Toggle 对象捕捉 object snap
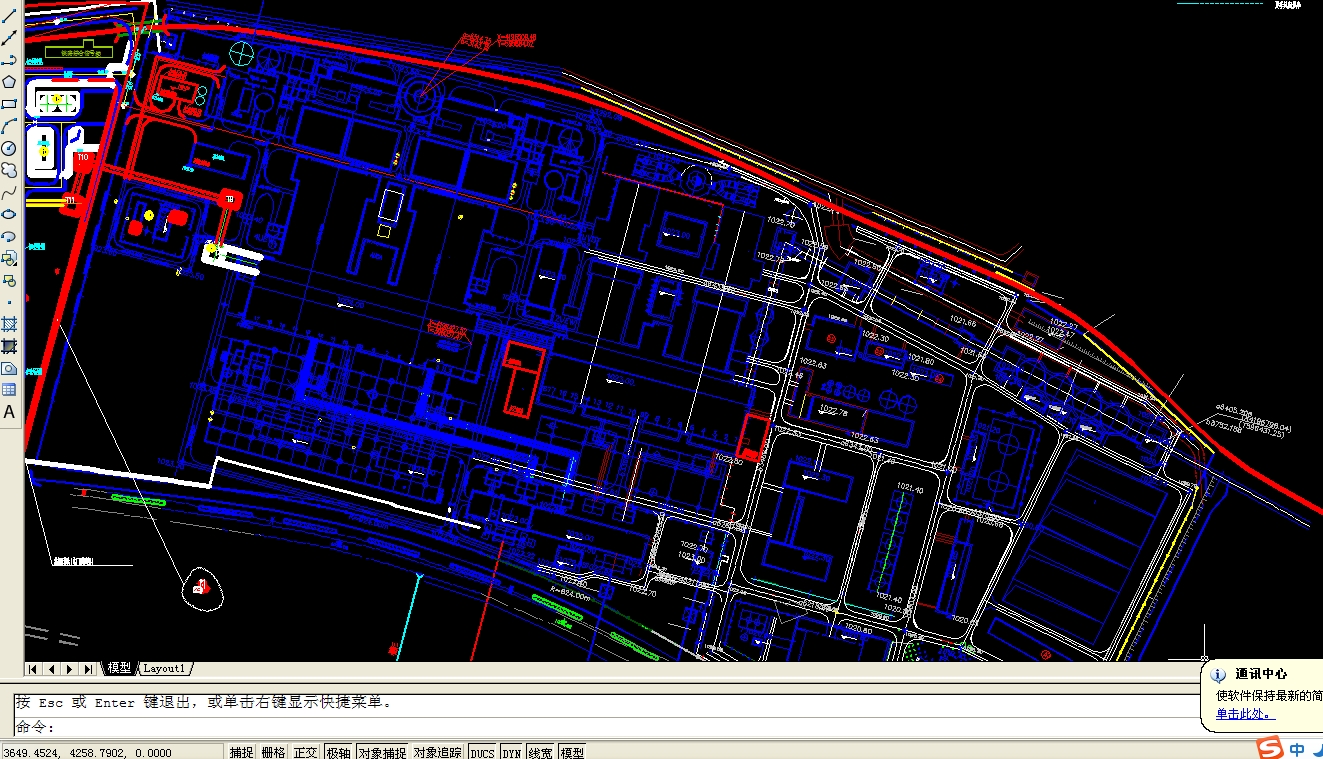This screenshot has height=759, width=1323. [382, 752]
